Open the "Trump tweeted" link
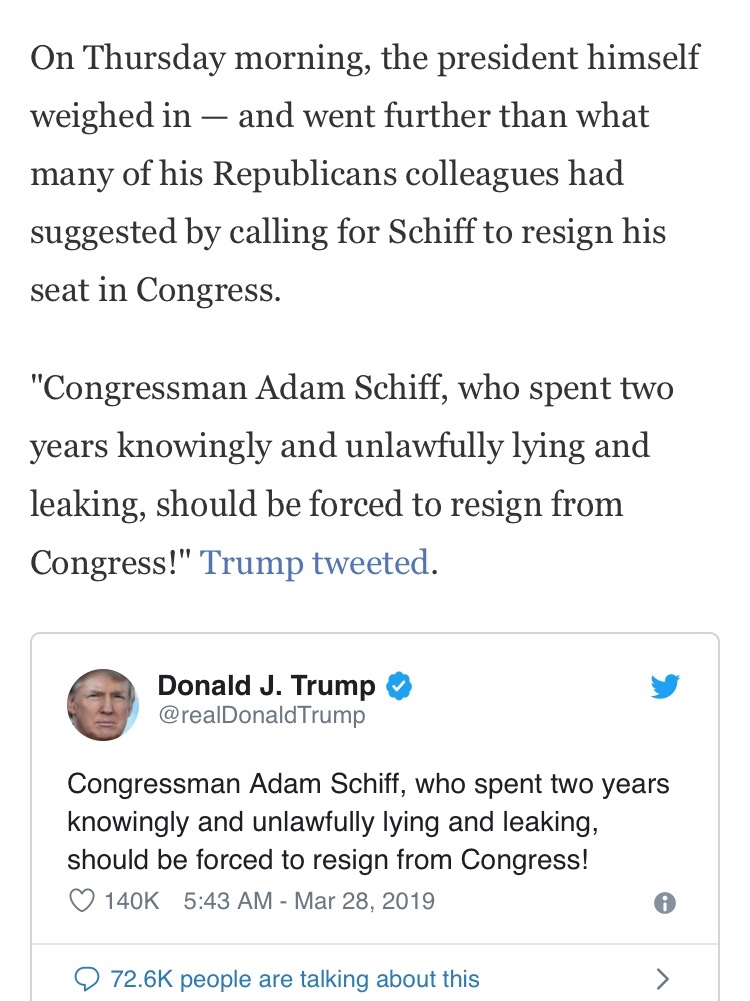The image size is (750, 1001). (315, 562)
